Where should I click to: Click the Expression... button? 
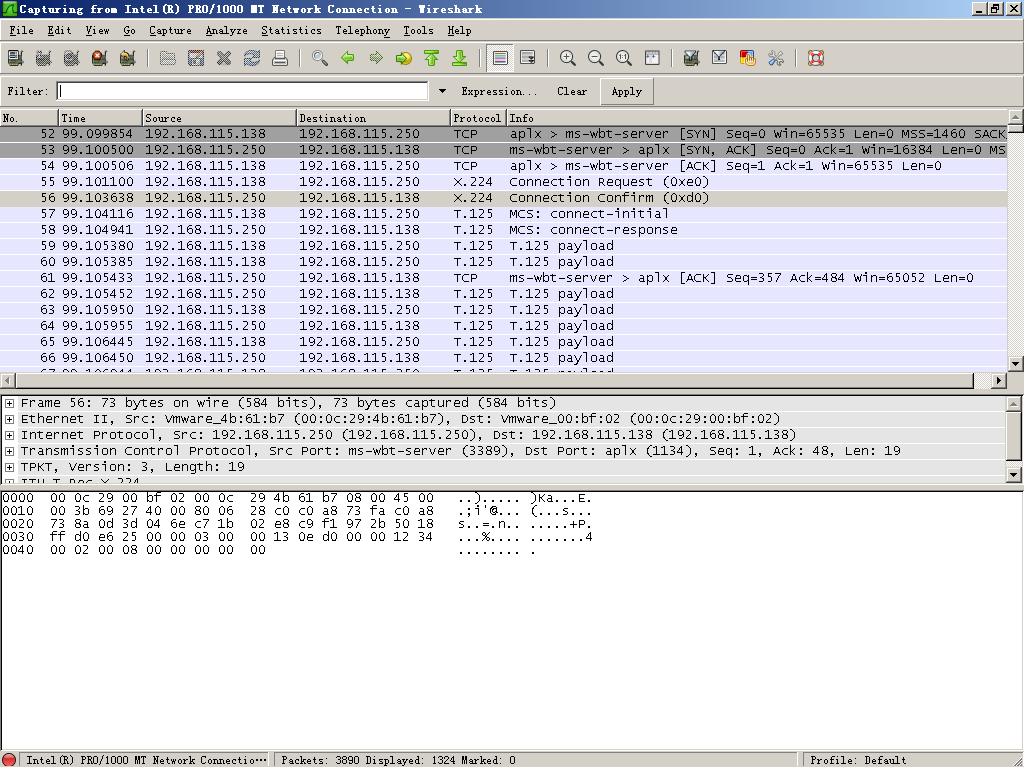(x=499, y=91)
